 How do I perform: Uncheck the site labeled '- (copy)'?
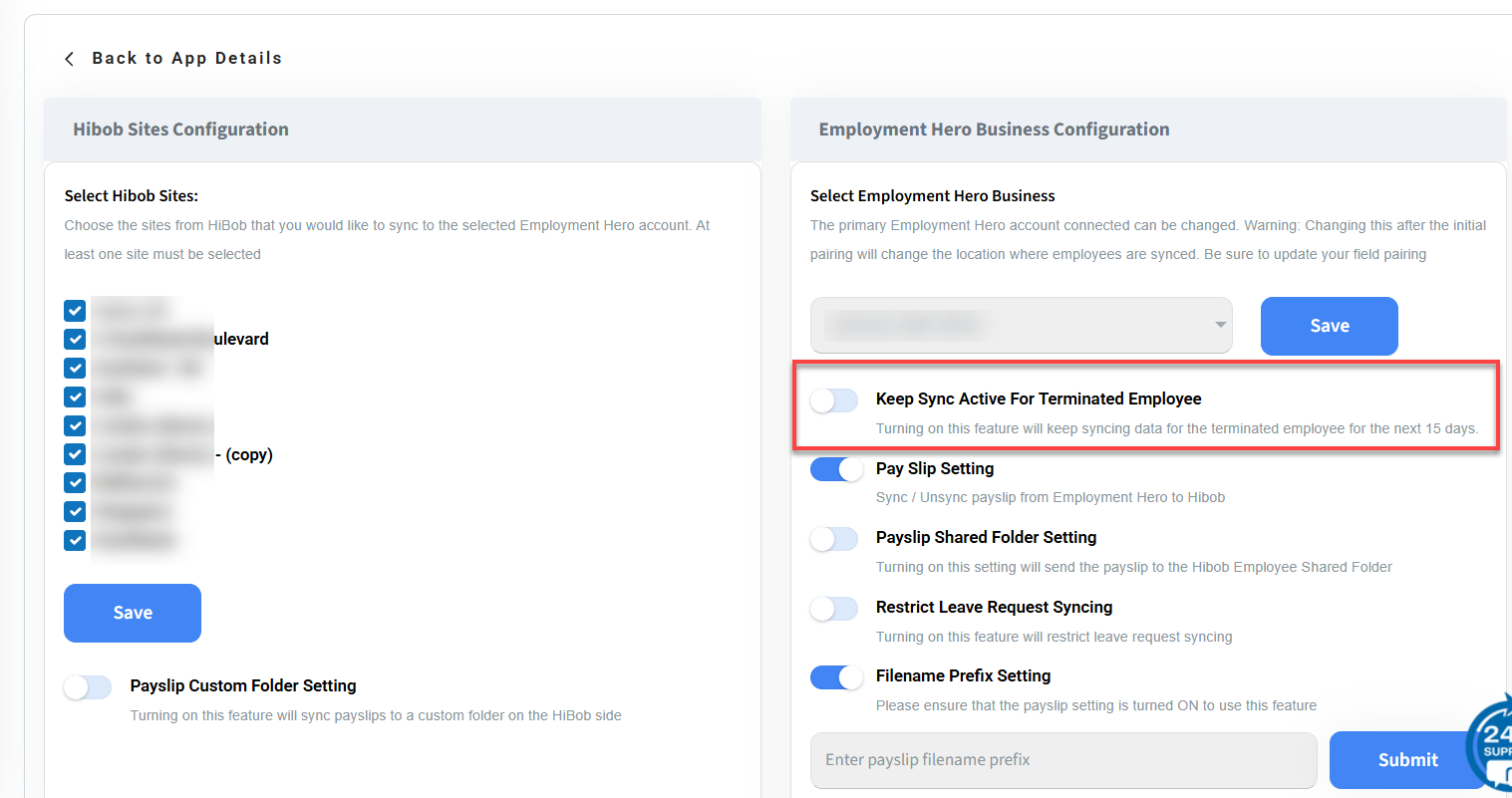tap(75, 454)
